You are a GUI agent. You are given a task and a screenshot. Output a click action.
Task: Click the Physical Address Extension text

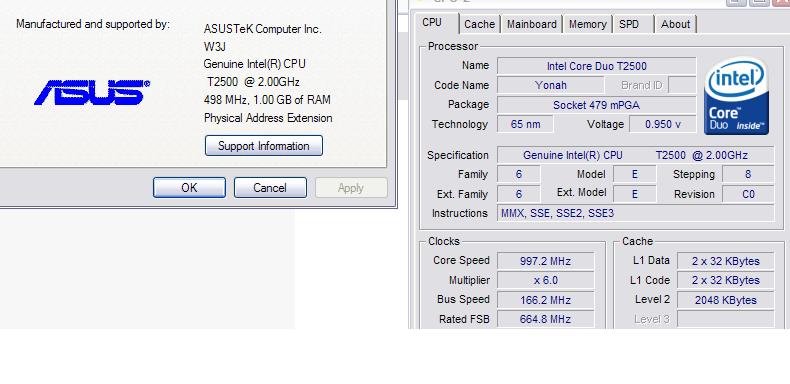click(268, 118)
